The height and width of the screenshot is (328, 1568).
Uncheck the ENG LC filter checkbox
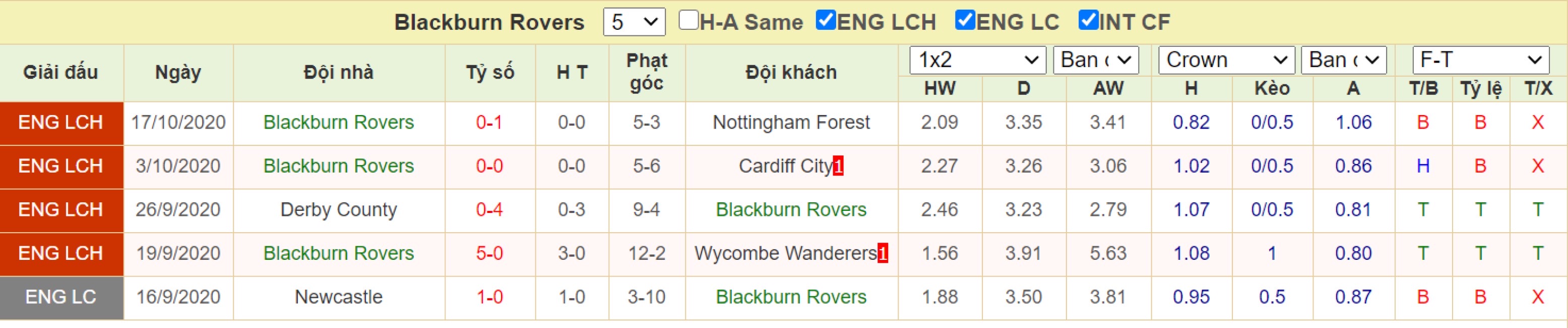point(965,20)
